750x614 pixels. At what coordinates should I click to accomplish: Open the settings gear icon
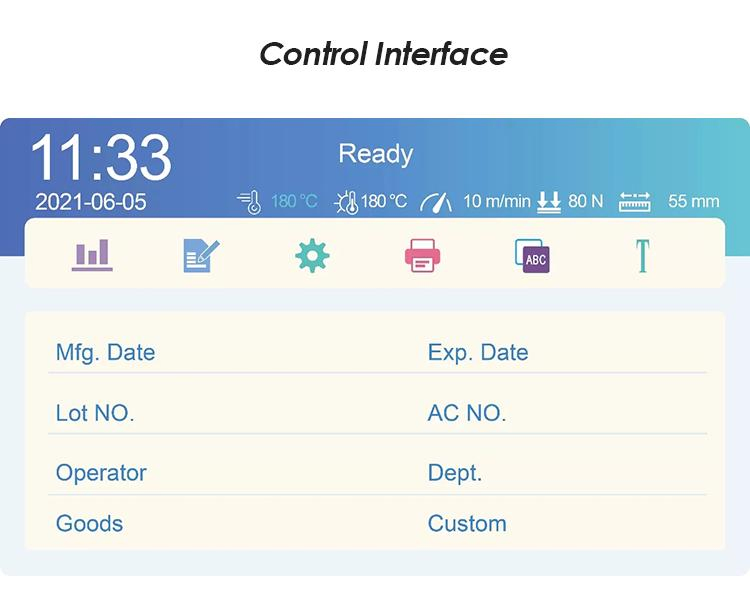(x=312, y=255)
